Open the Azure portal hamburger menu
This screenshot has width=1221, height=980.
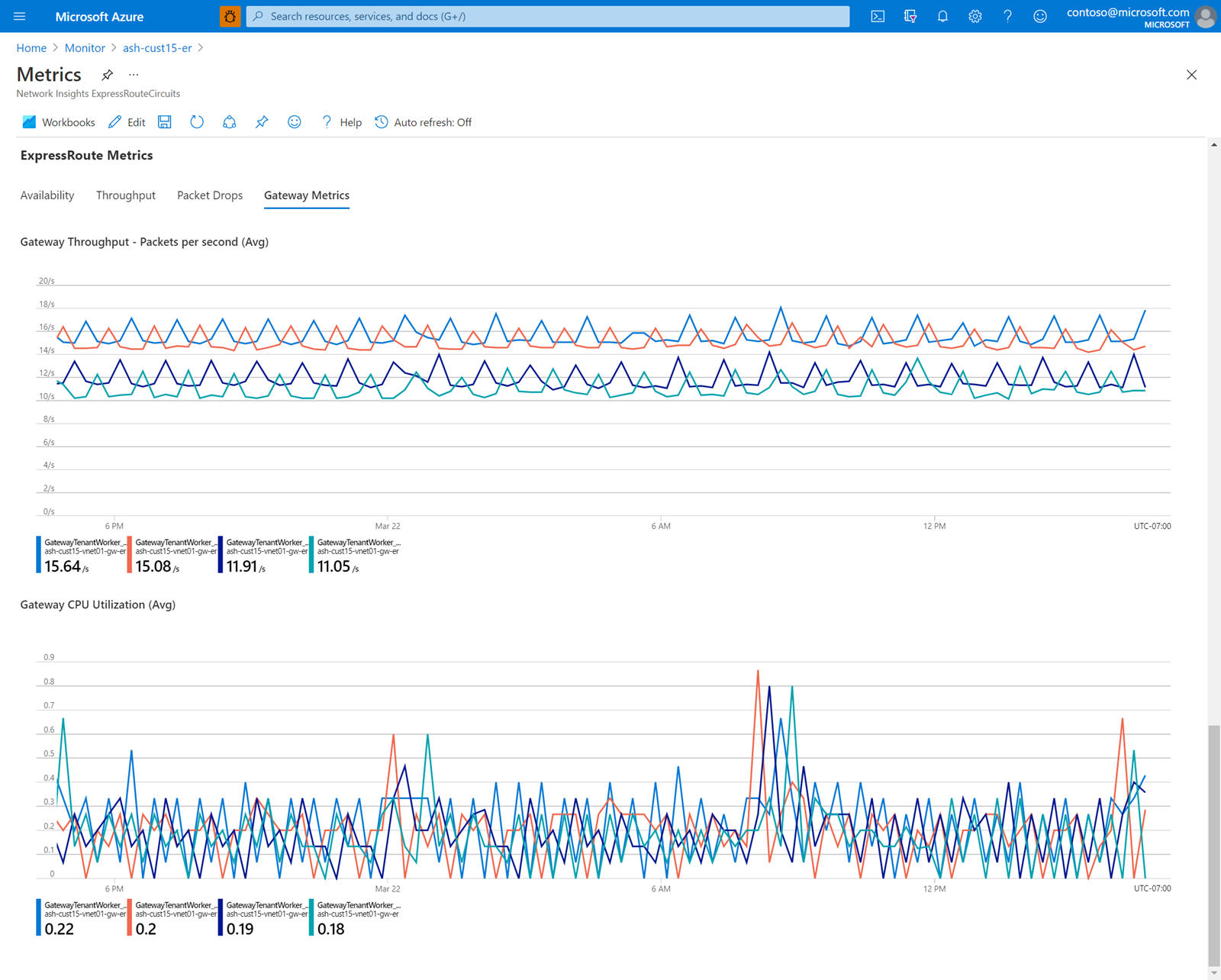click(20, 16)
